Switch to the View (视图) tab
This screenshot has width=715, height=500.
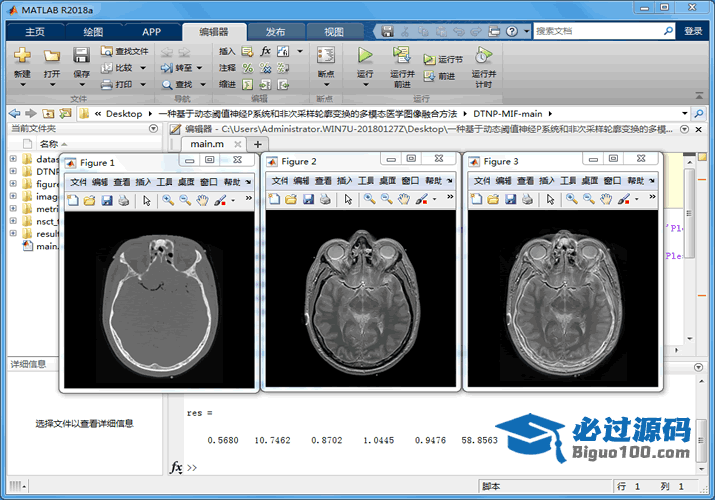pyautogui.click(x=334, y=32)
